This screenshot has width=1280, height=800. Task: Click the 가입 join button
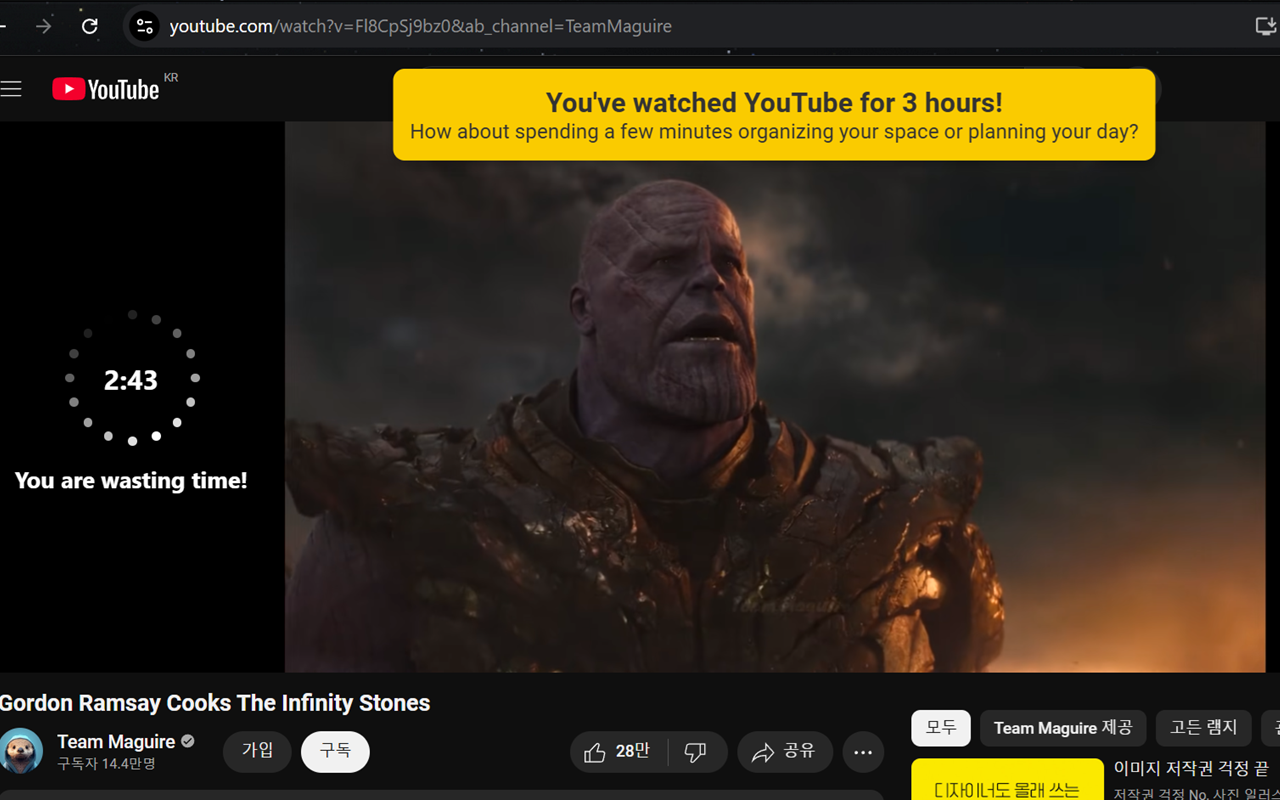[257, 752]
